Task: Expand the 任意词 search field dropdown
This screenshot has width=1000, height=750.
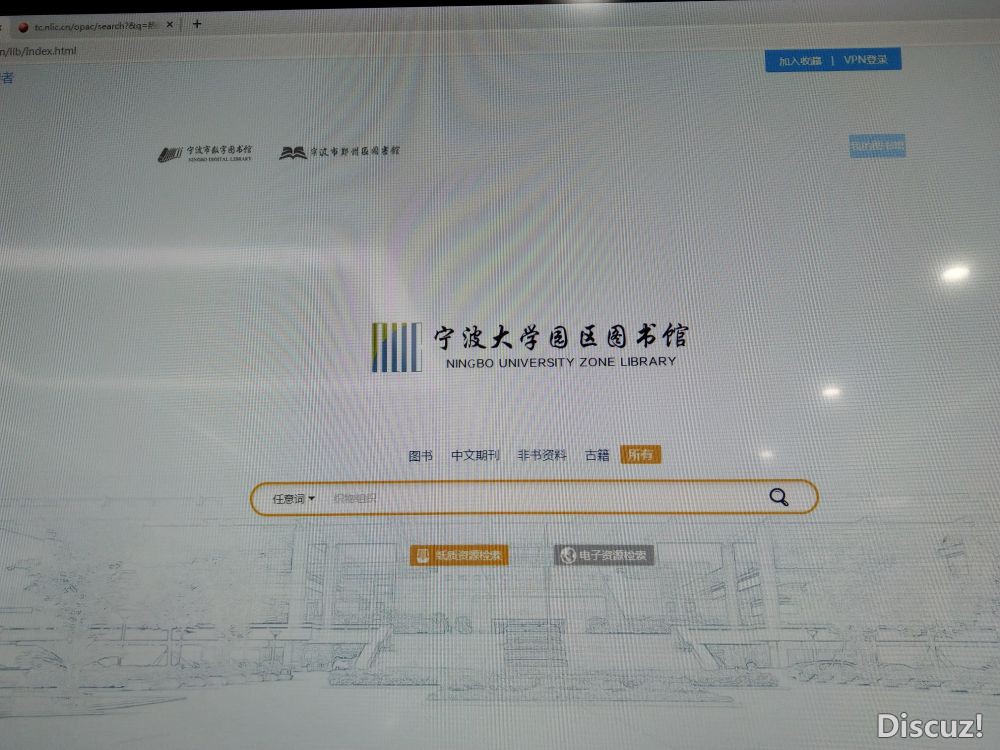Action: pyautogui.click(x=293, y=498)
